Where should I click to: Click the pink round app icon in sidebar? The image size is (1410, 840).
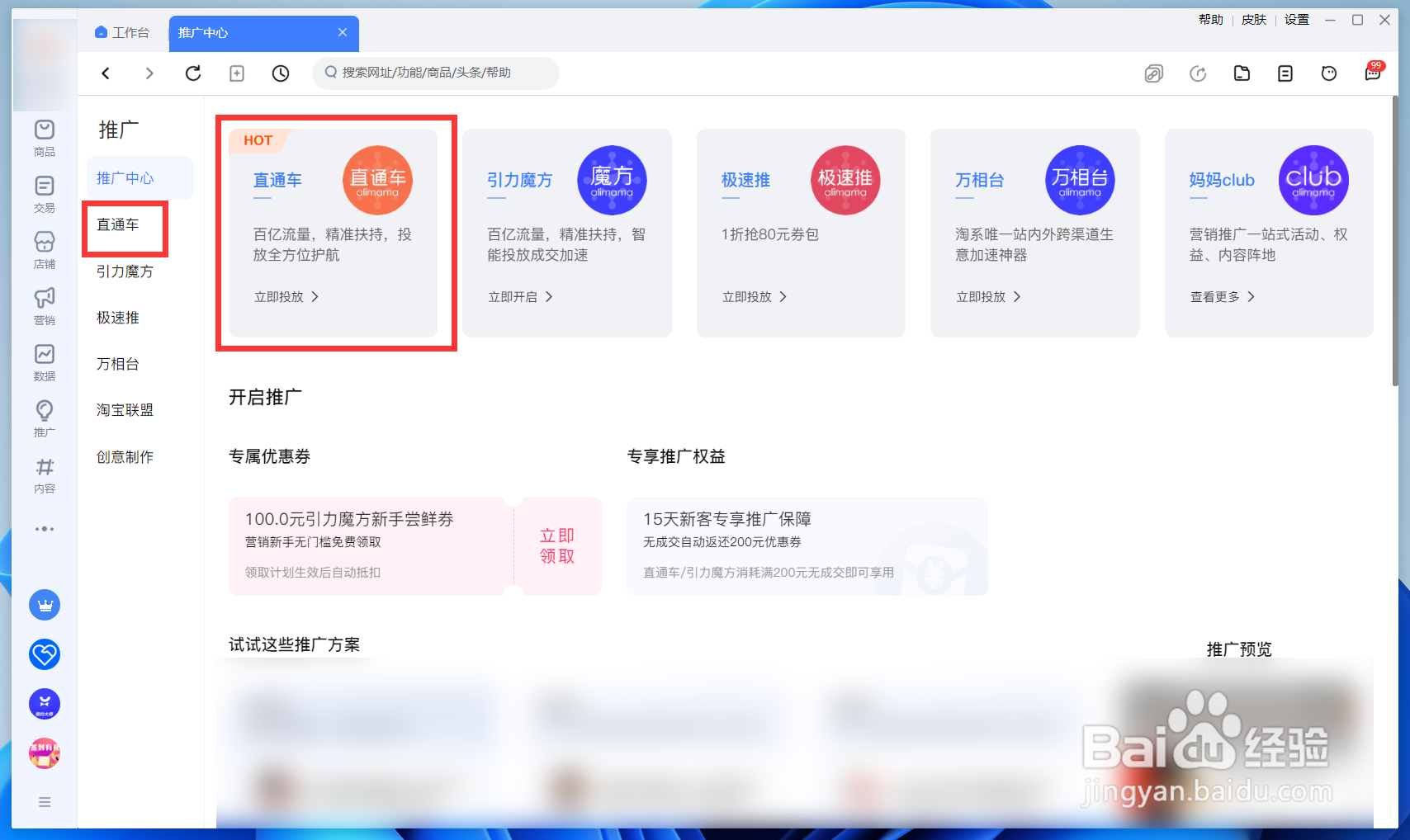tap(45, 753)
